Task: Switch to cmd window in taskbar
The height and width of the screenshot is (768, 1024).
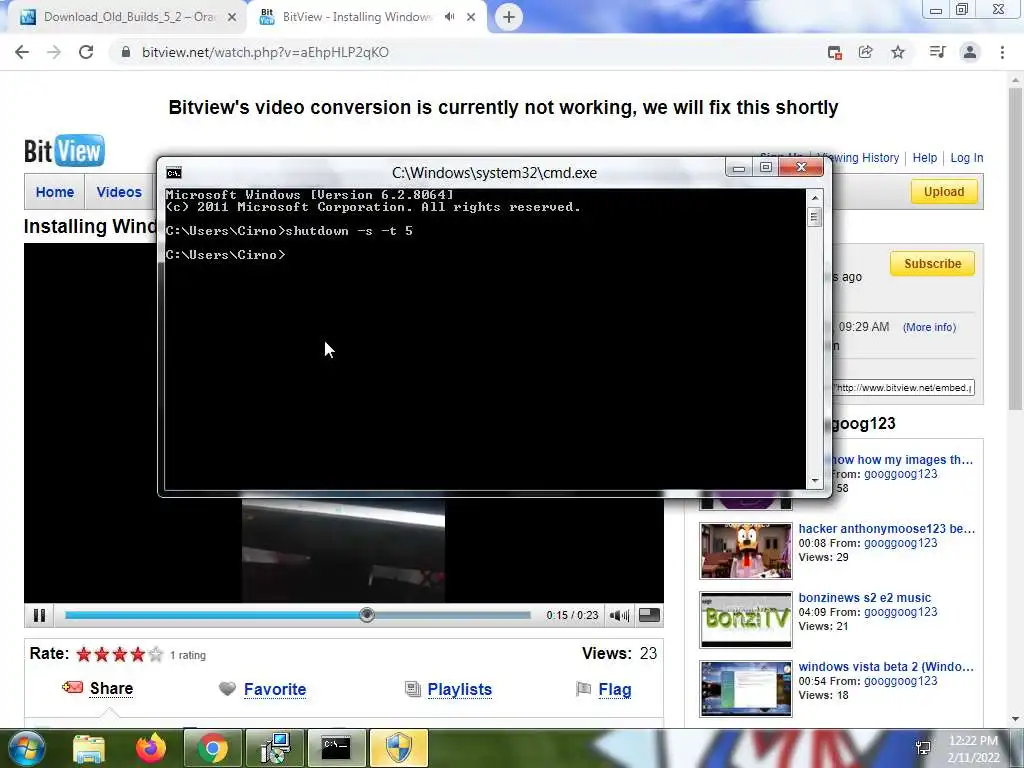Action: click(336, 748)
